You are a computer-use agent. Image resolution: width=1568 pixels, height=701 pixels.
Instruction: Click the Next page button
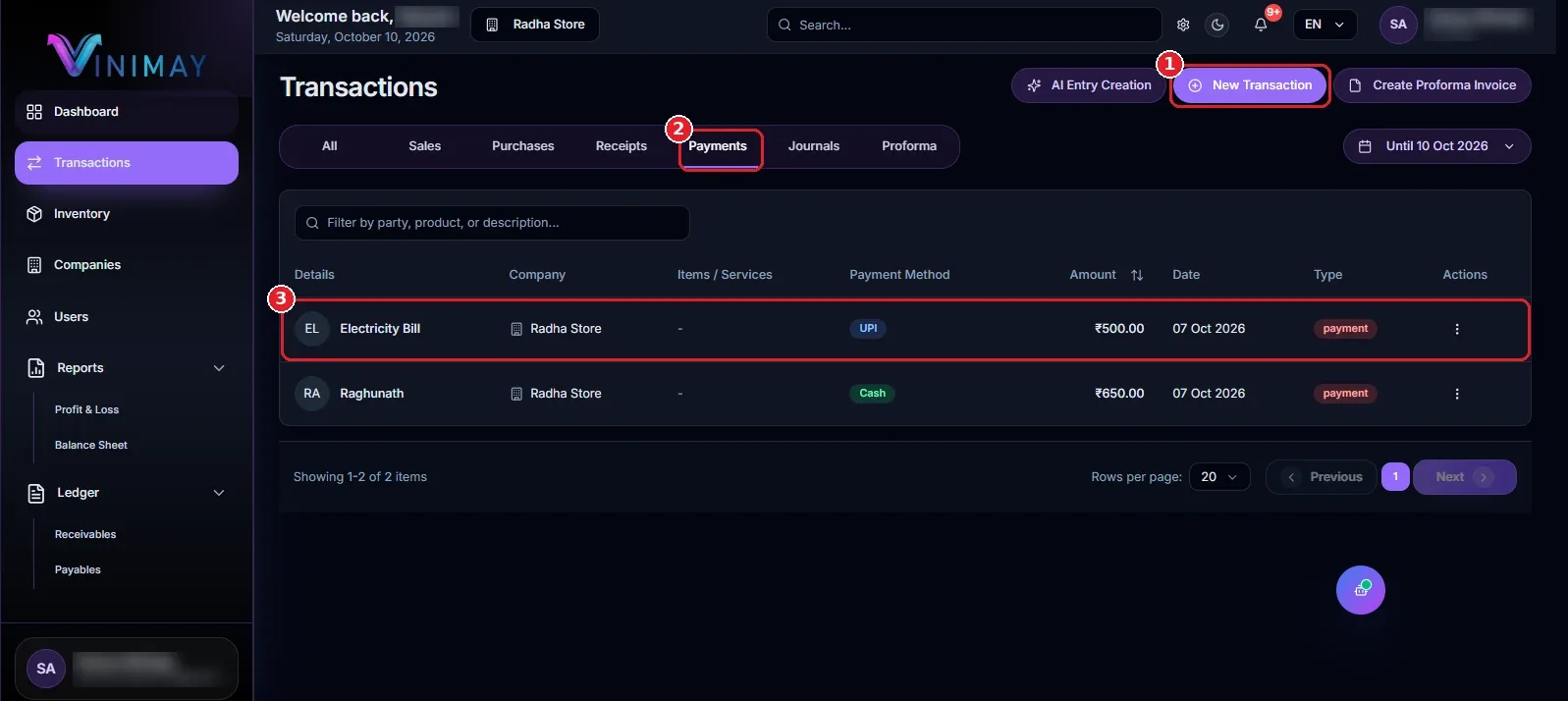[1464, 477]
